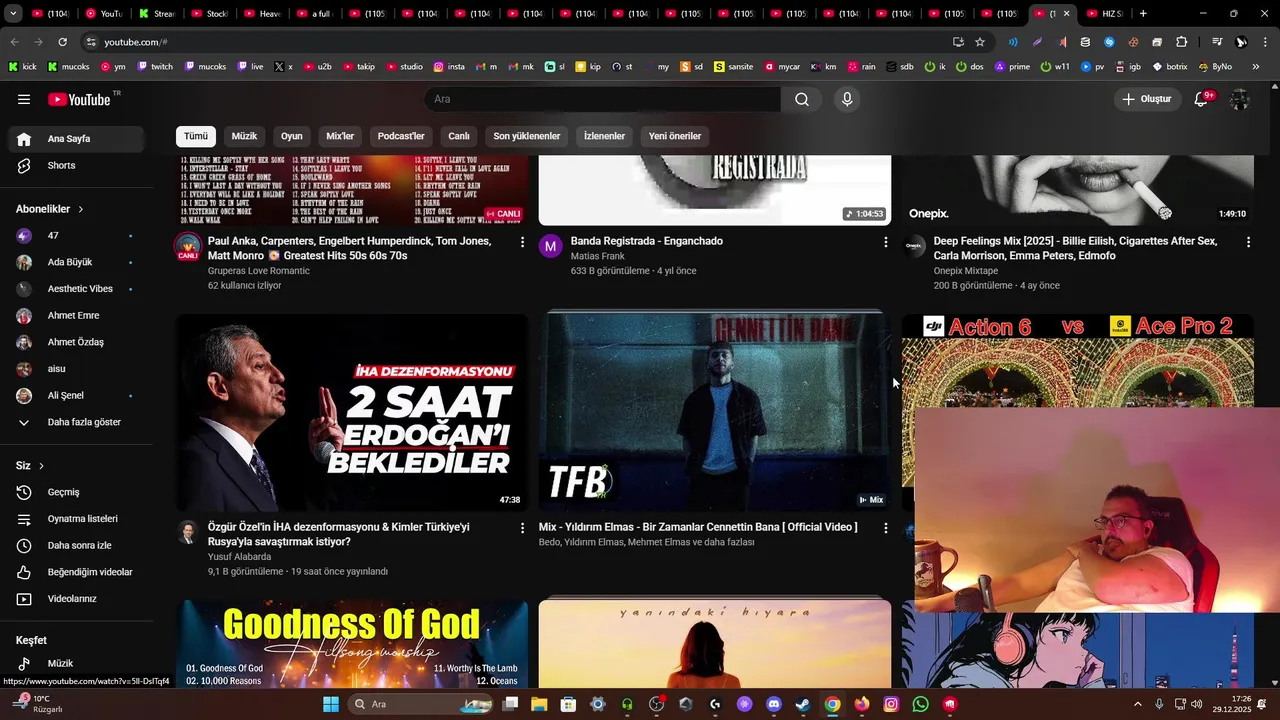Open Aesthetic Vibes subscription
Viewport: 1280px width, 720px height.
click(76, 289)
